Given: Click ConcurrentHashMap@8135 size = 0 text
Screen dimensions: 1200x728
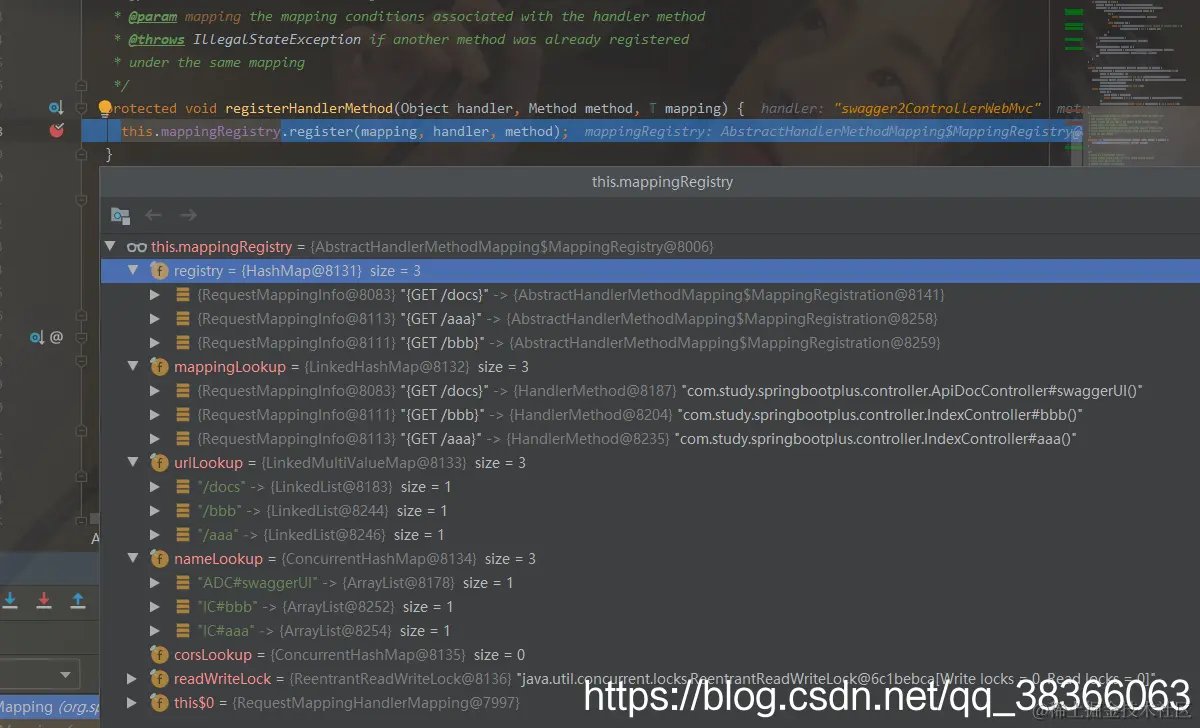Looking at the screenshot, I should [397, 655].
